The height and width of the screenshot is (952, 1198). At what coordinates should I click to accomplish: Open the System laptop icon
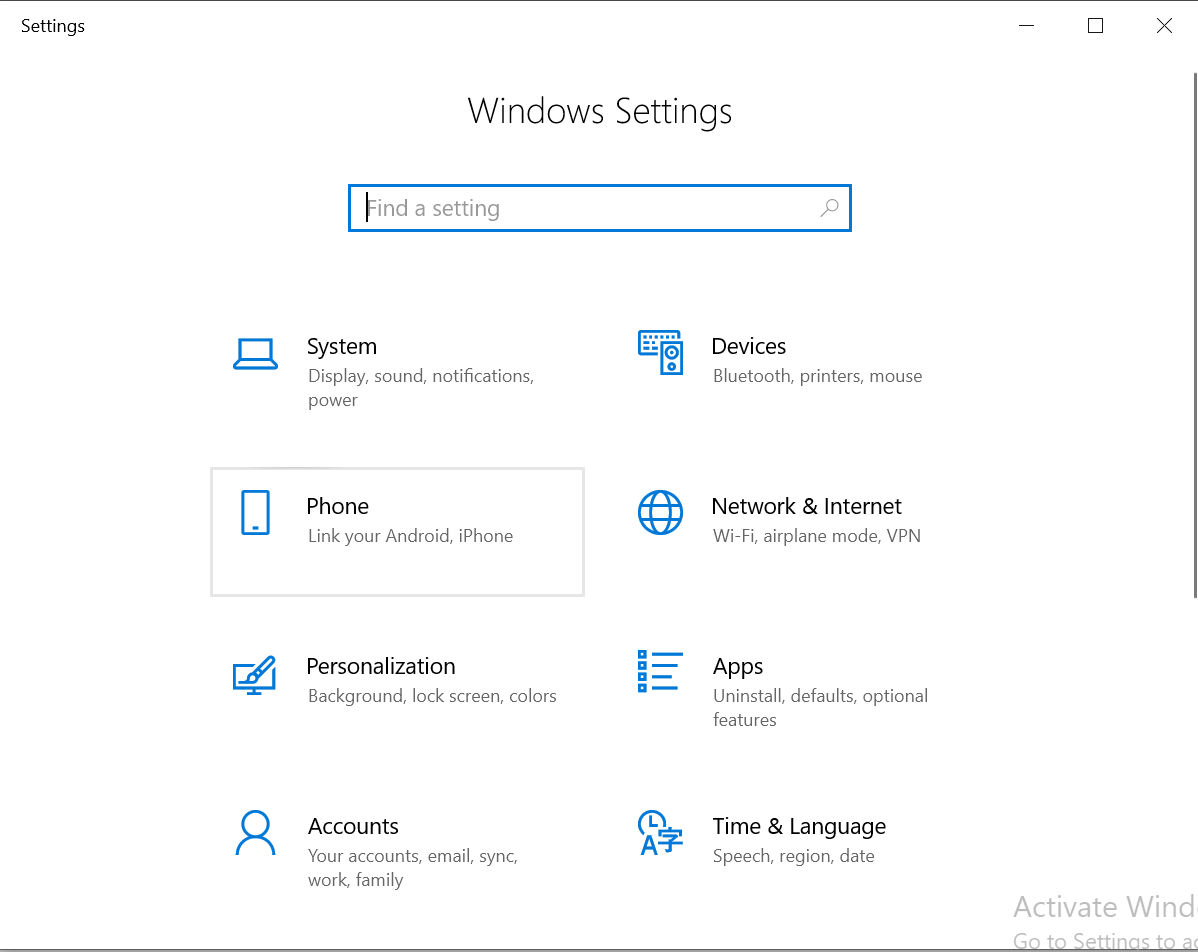click(255, 354)
